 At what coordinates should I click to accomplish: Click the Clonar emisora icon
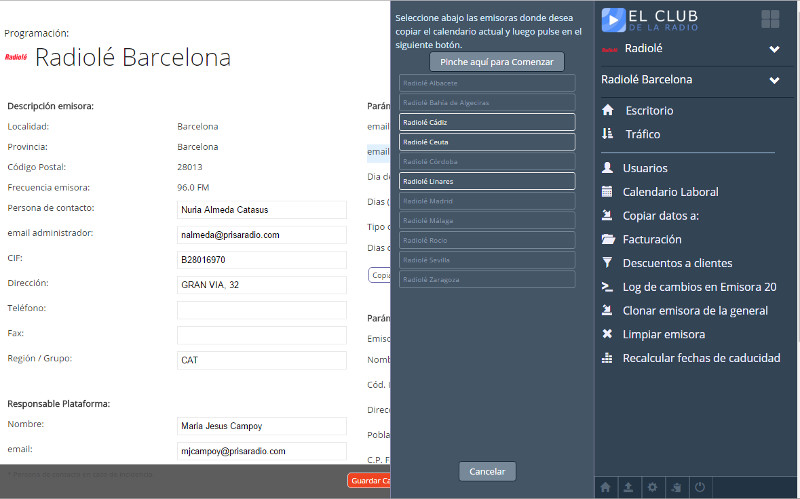[607, 310]
